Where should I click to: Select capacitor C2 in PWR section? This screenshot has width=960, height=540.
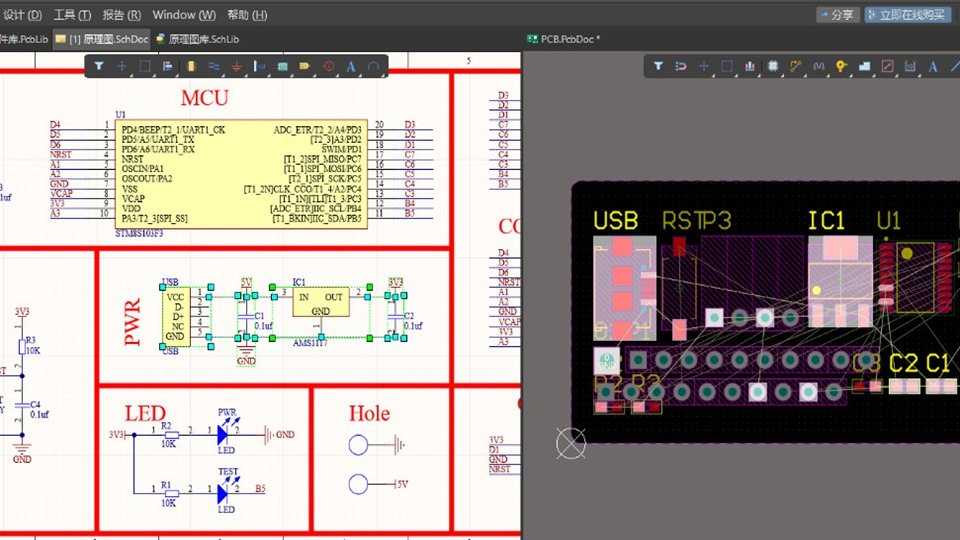396,319
